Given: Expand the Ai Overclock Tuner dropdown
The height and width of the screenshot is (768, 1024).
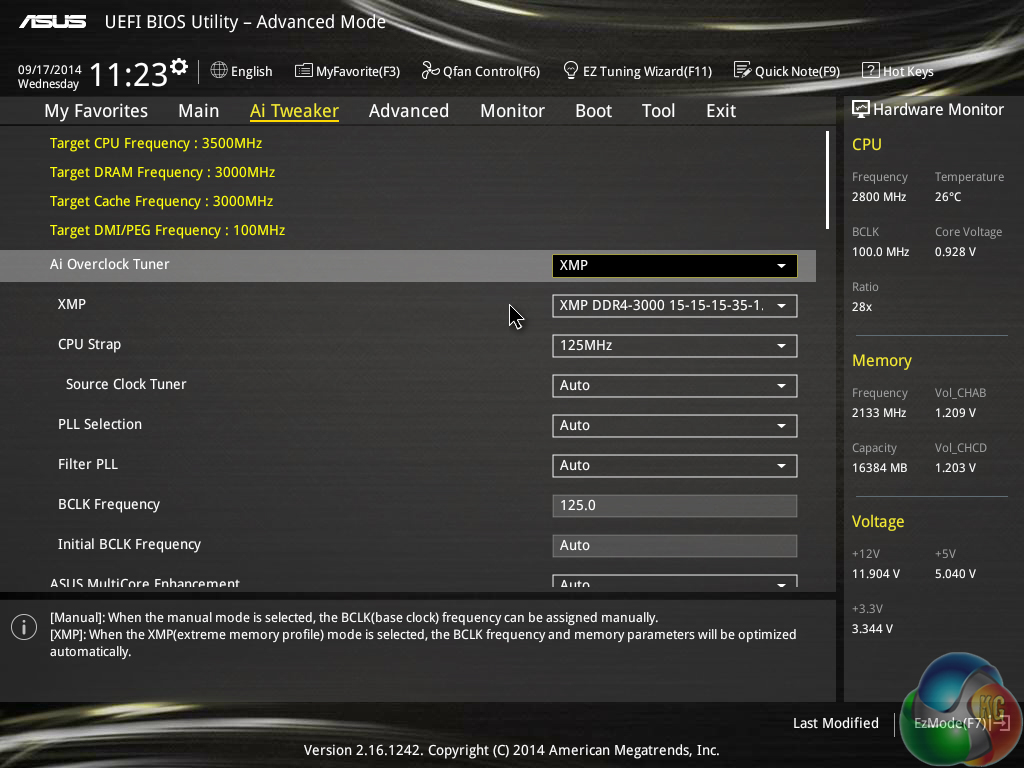Looking at the screenshot, I should pyautogui.click(x=674, y=266).
